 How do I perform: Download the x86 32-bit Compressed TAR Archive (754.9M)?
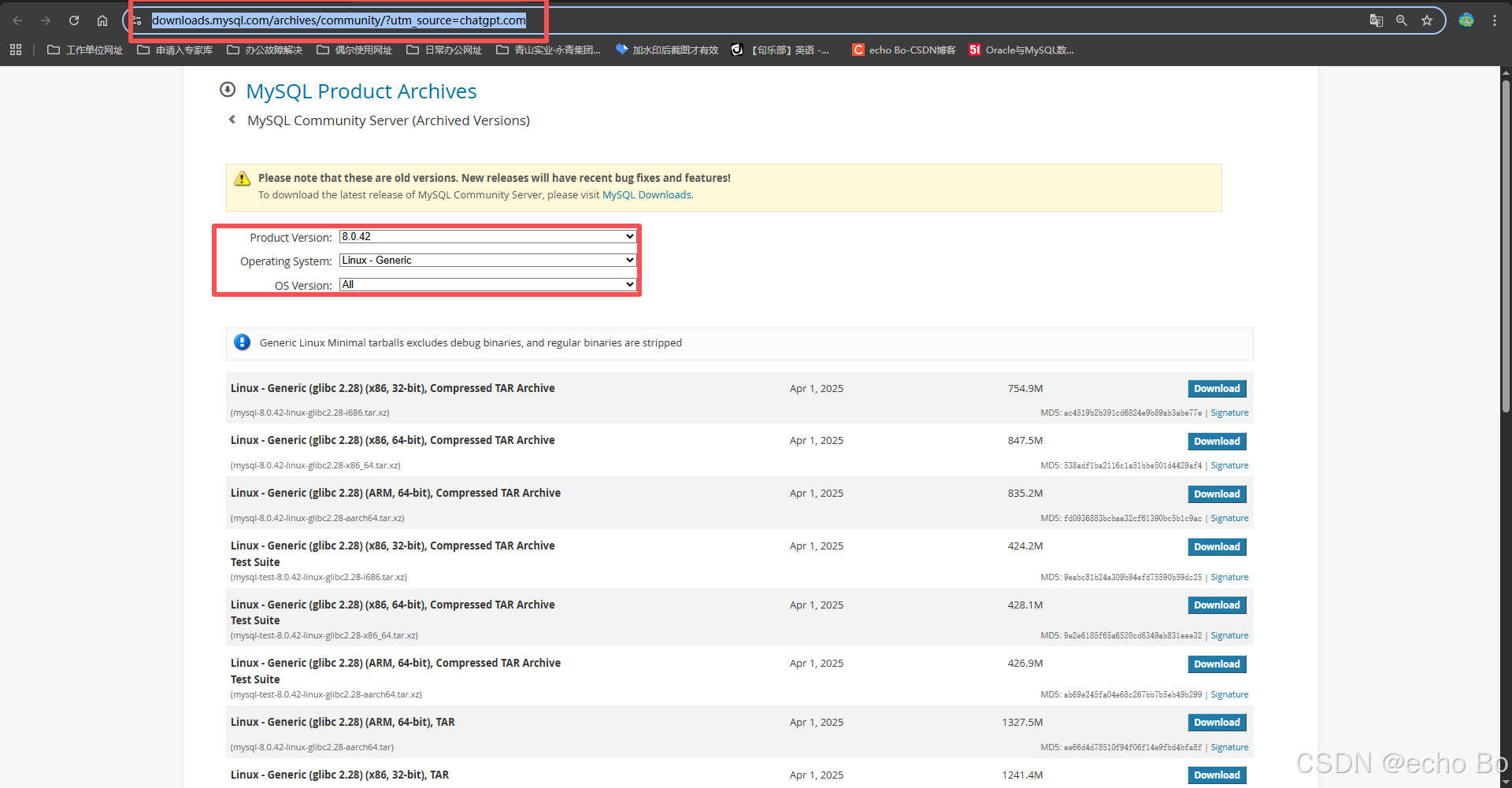pos(1217,389)
